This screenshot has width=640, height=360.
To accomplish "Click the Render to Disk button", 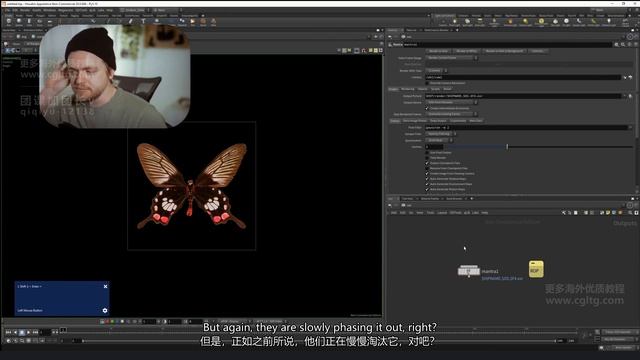I will tap(438, 51).
